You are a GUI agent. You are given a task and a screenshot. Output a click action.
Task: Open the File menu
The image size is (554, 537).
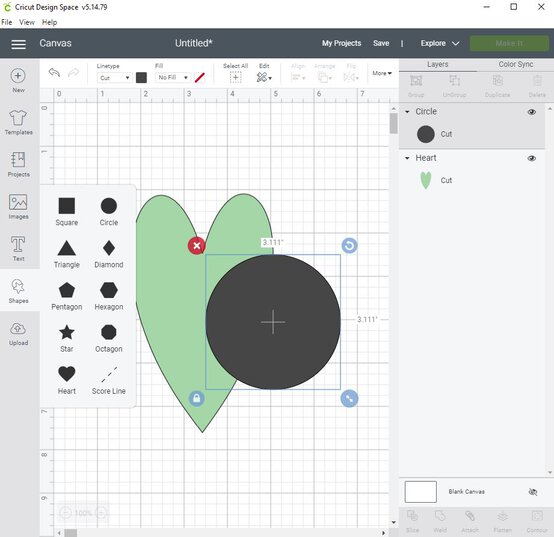[7, 22]
